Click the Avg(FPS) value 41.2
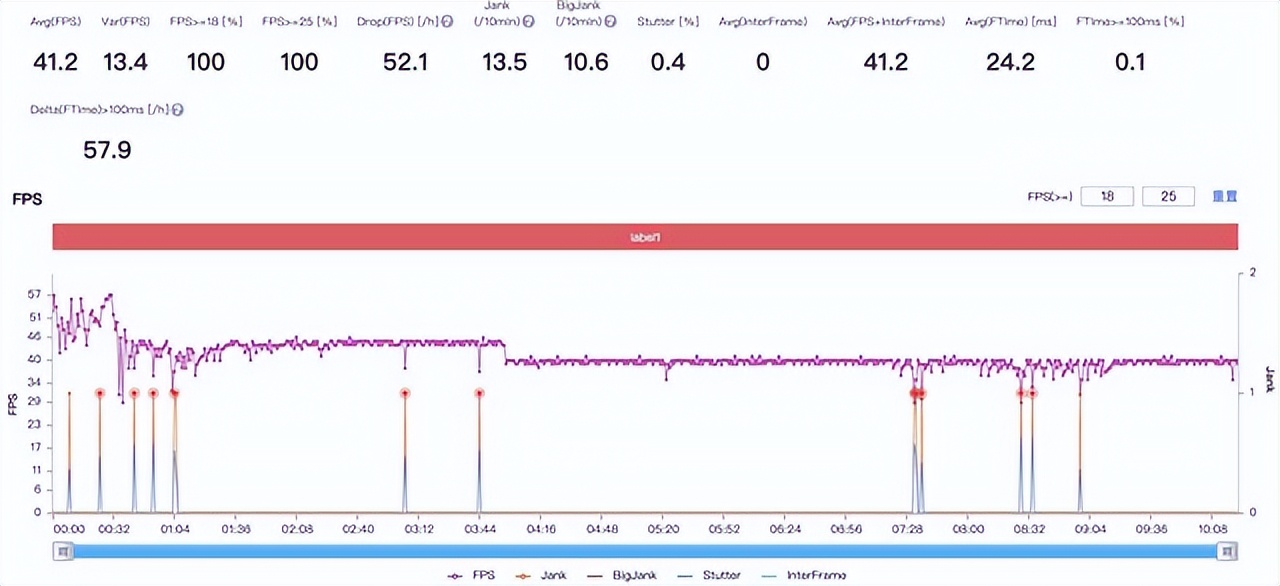1280x586 pixels. point(55,62)
